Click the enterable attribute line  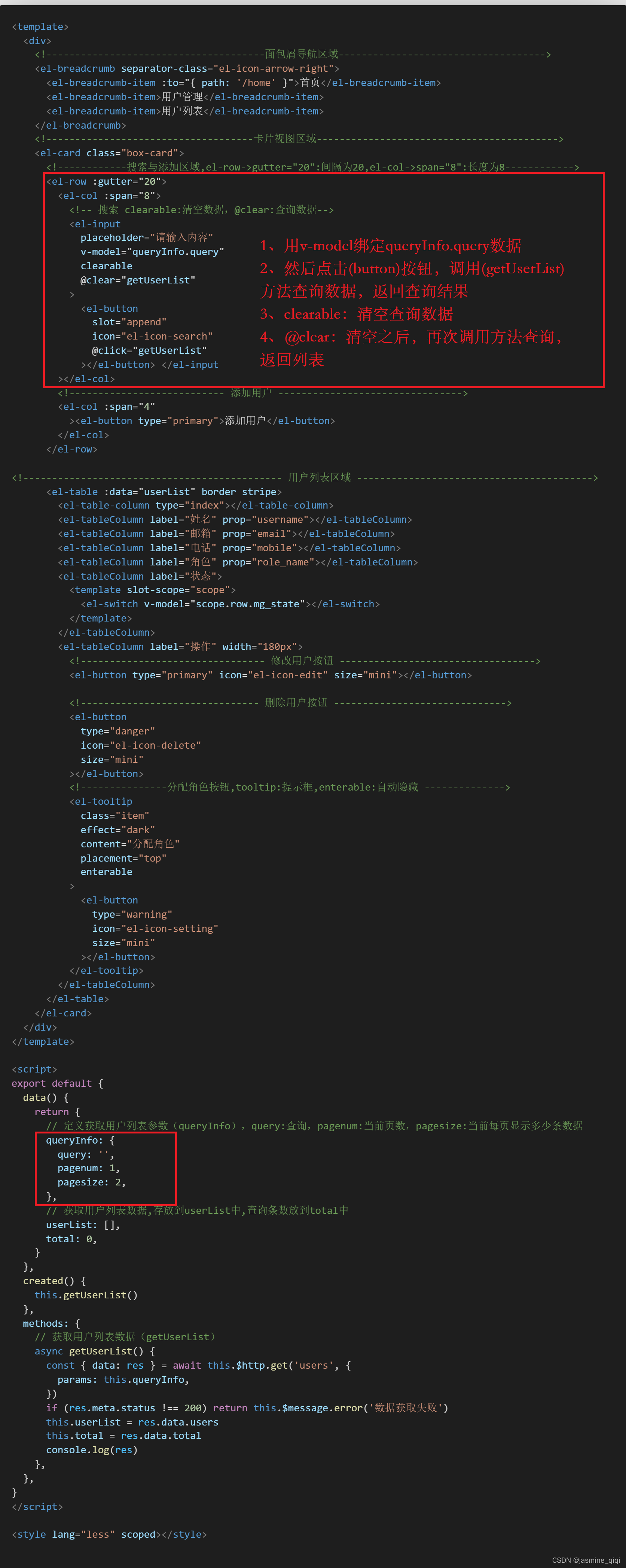point(107,872)
